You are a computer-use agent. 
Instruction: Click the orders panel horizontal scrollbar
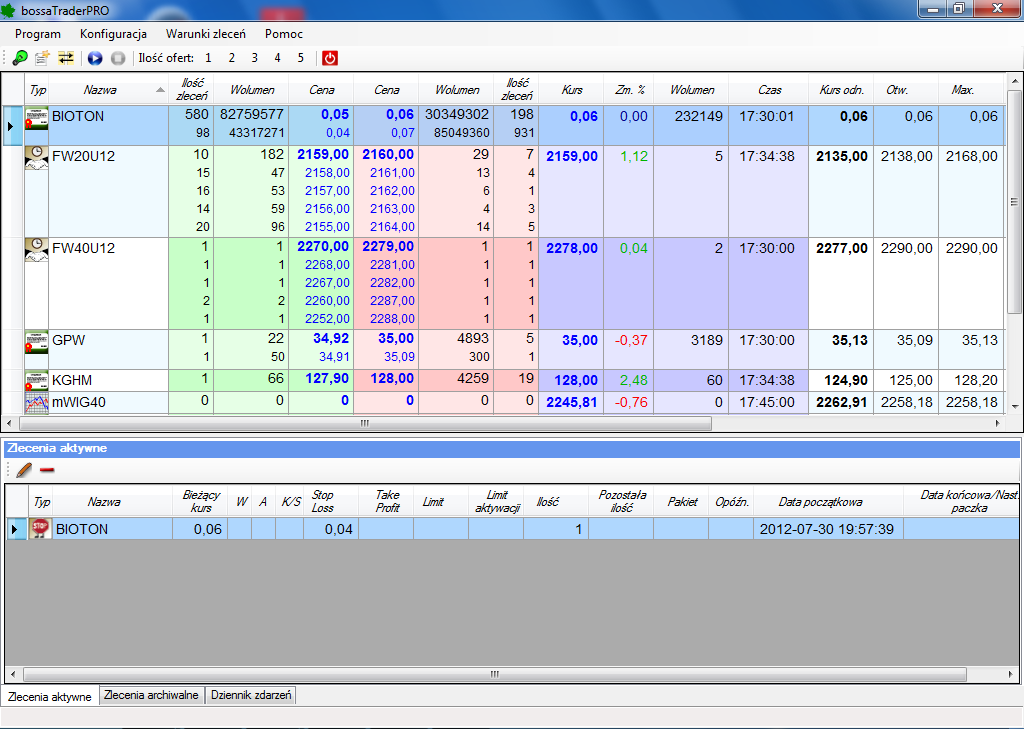(494, 674)
